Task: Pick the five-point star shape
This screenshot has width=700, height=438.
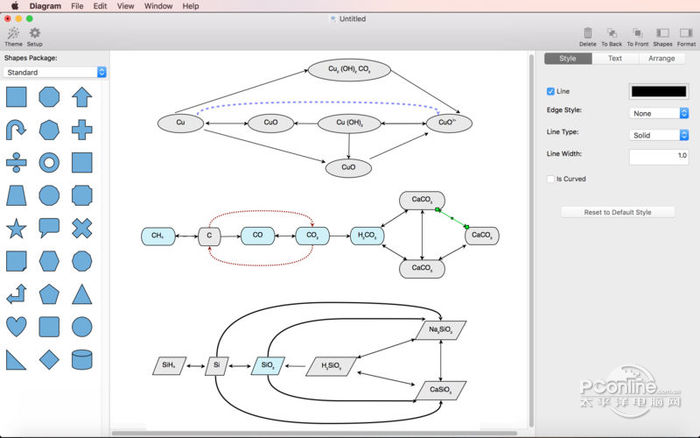Action: (x=16, y=228)
